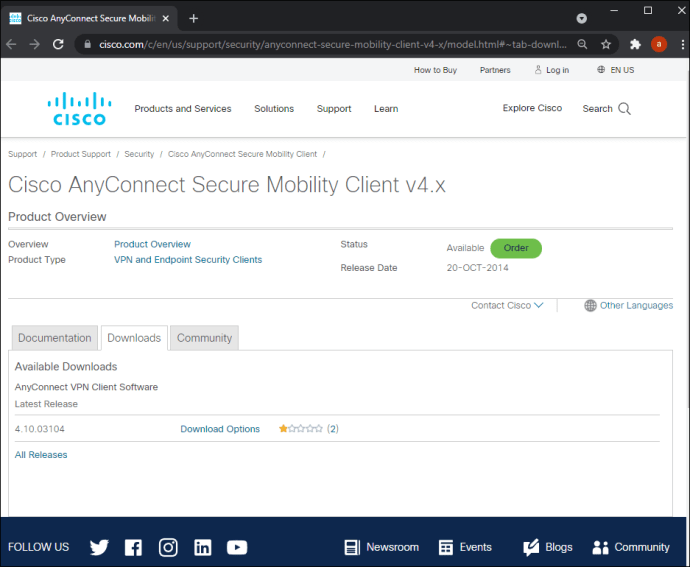
Task: Open the Chrome profile avatar
Action: point(658,44)
